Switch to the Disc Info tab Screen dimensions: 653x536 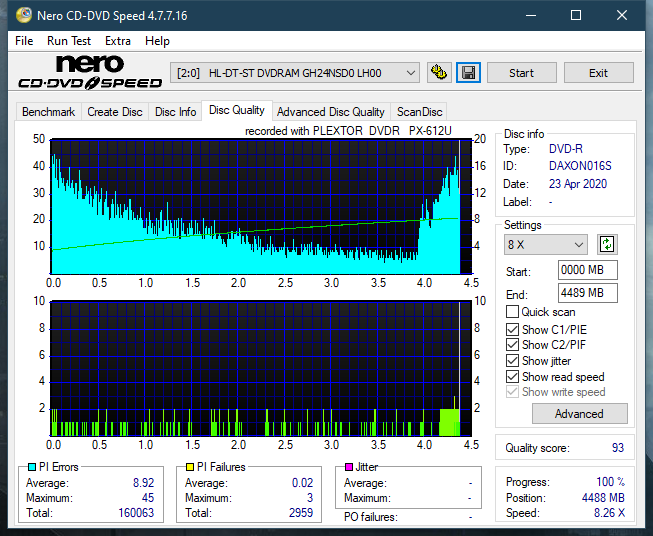[x=175, y=112]
